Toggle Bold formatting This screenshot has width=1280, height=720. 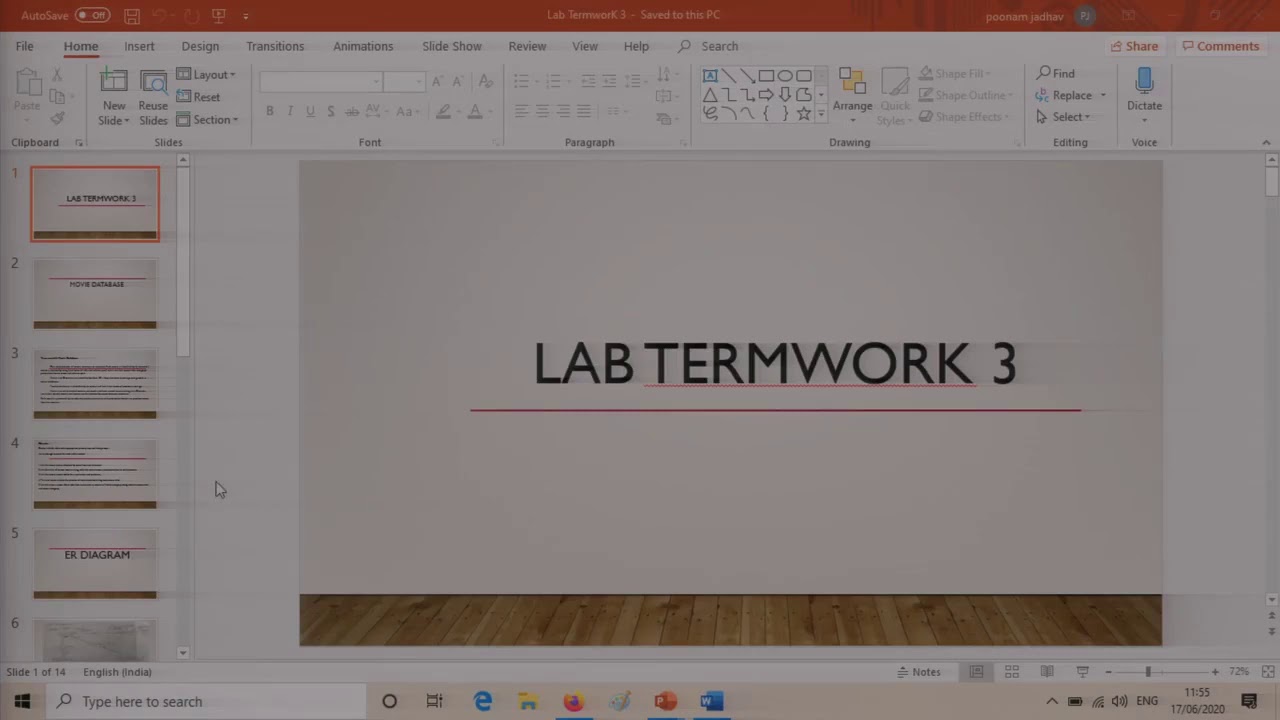(269, 111)
